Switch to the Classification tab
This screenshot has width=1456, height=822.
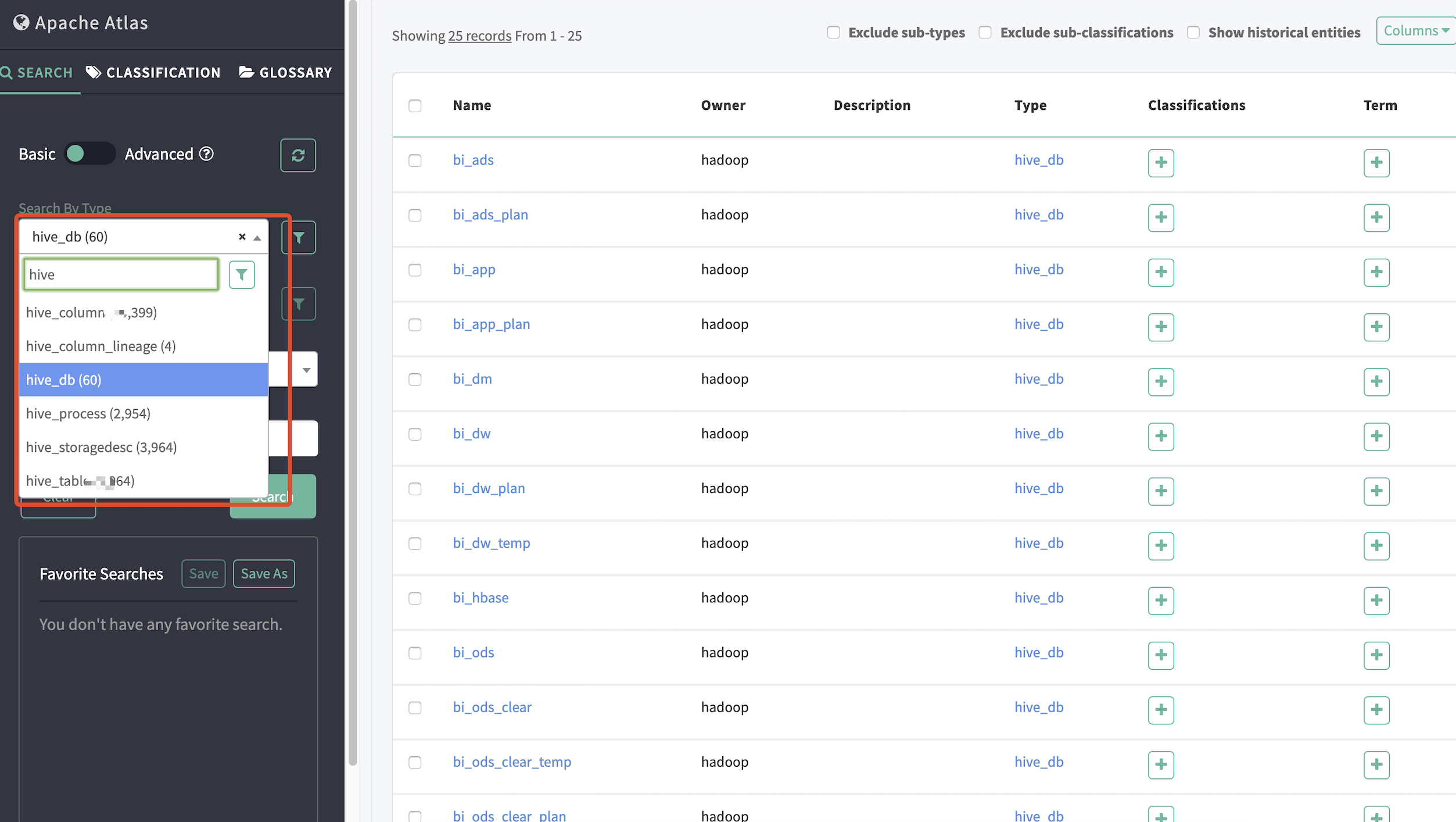(153, 73)
